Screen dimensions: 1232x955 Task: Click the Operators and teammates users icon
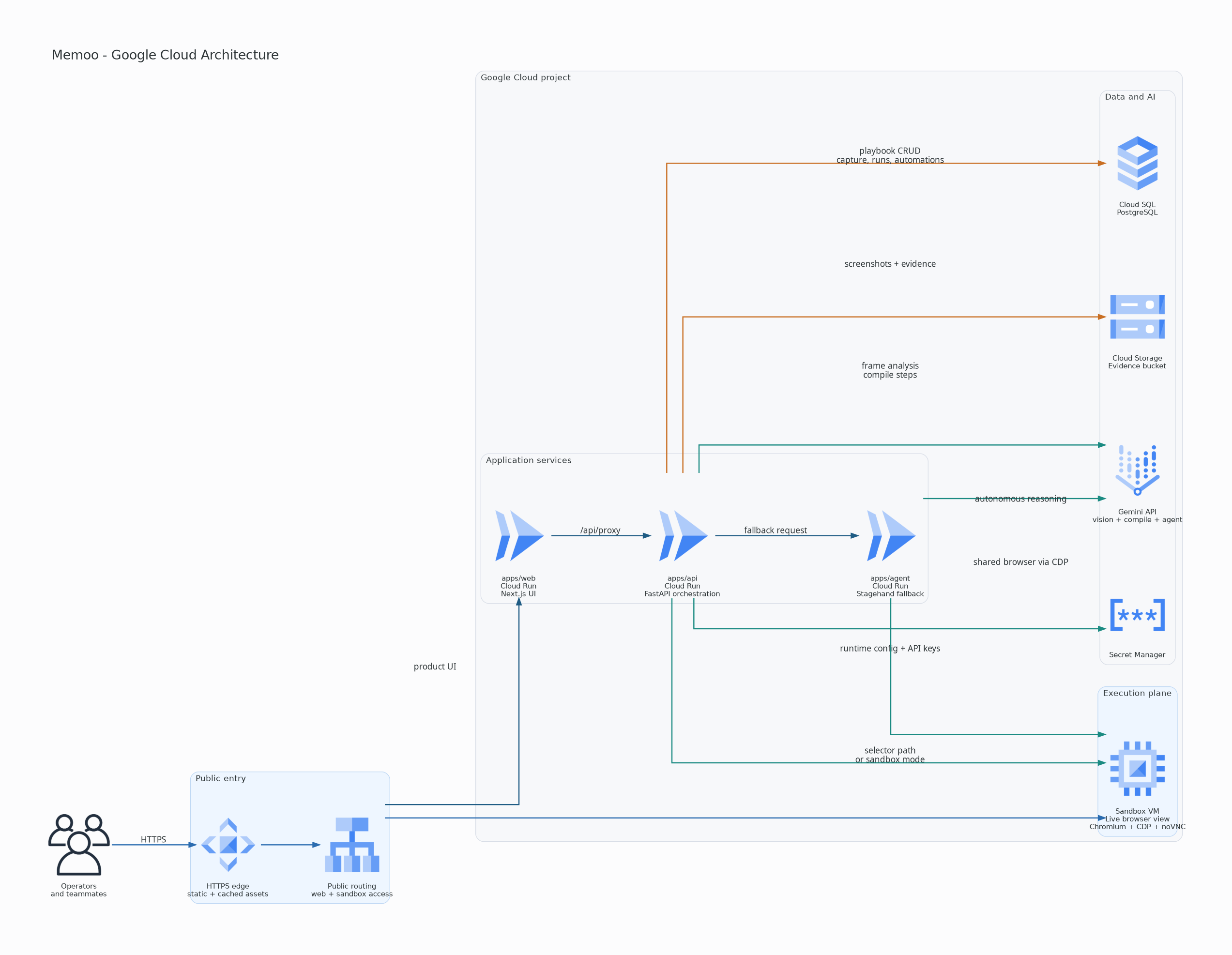point(79,845)
